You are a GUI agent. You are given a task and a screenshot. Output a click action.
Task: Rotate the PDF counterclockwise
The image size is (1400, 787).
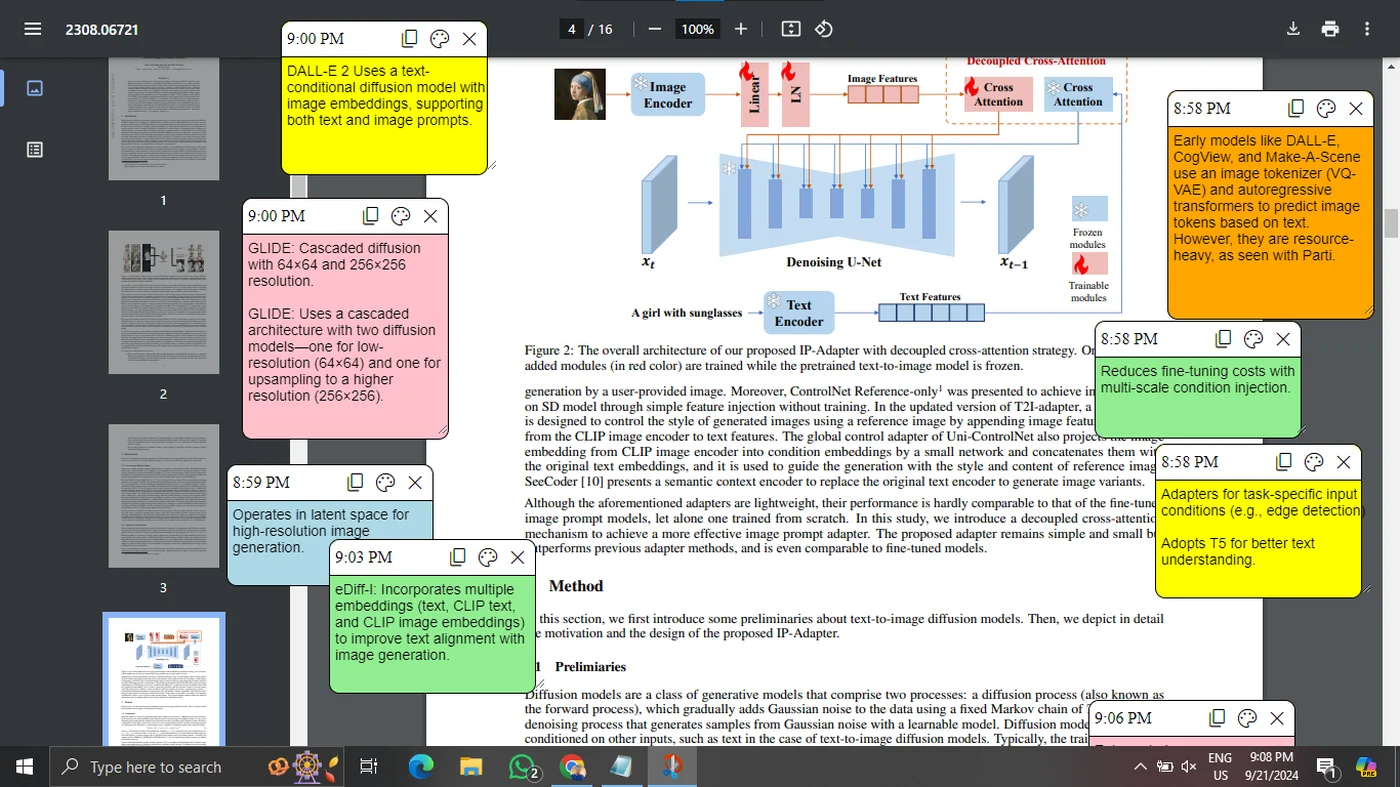pyautogui.click(x=823, y=29)
